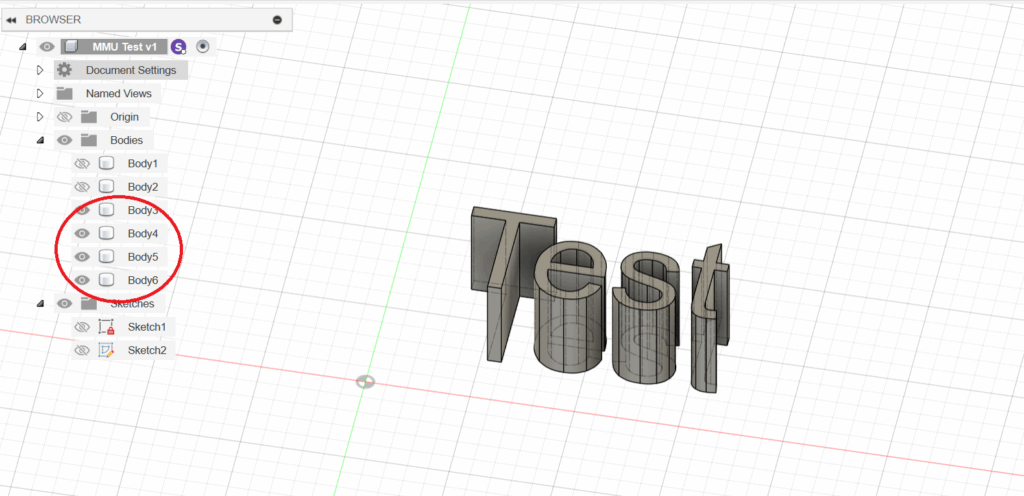Collapse the Sketches folder
1024x496 pixels.
pos(40,303)
